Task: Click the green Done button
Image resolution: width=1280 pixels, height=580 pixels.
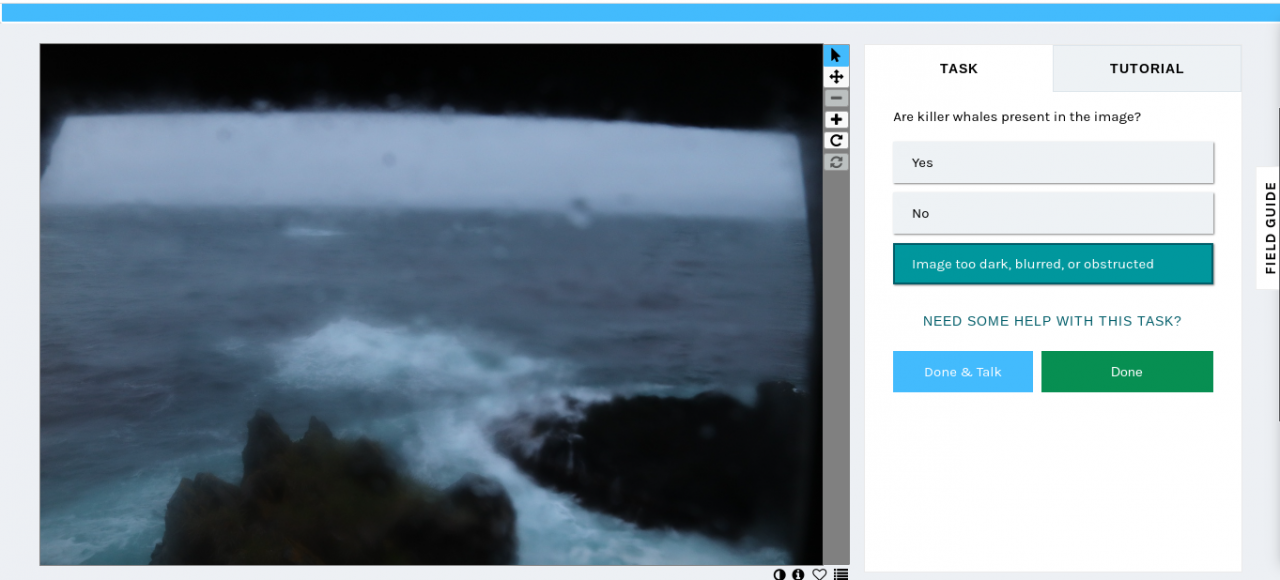Action: (x=1127, y=371)
